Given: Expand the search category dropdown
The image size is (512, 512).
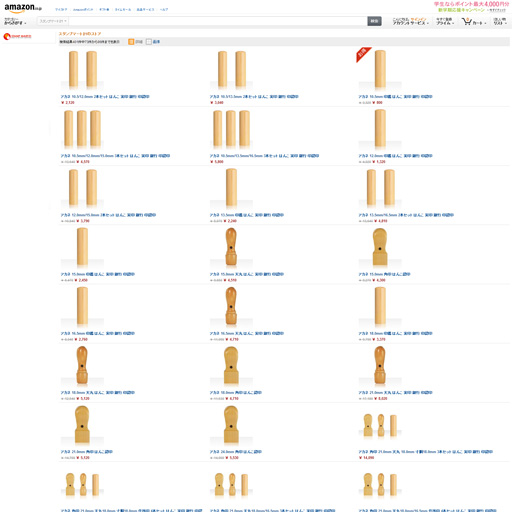Looking at the screenshot, I should [x=53, y=21].
